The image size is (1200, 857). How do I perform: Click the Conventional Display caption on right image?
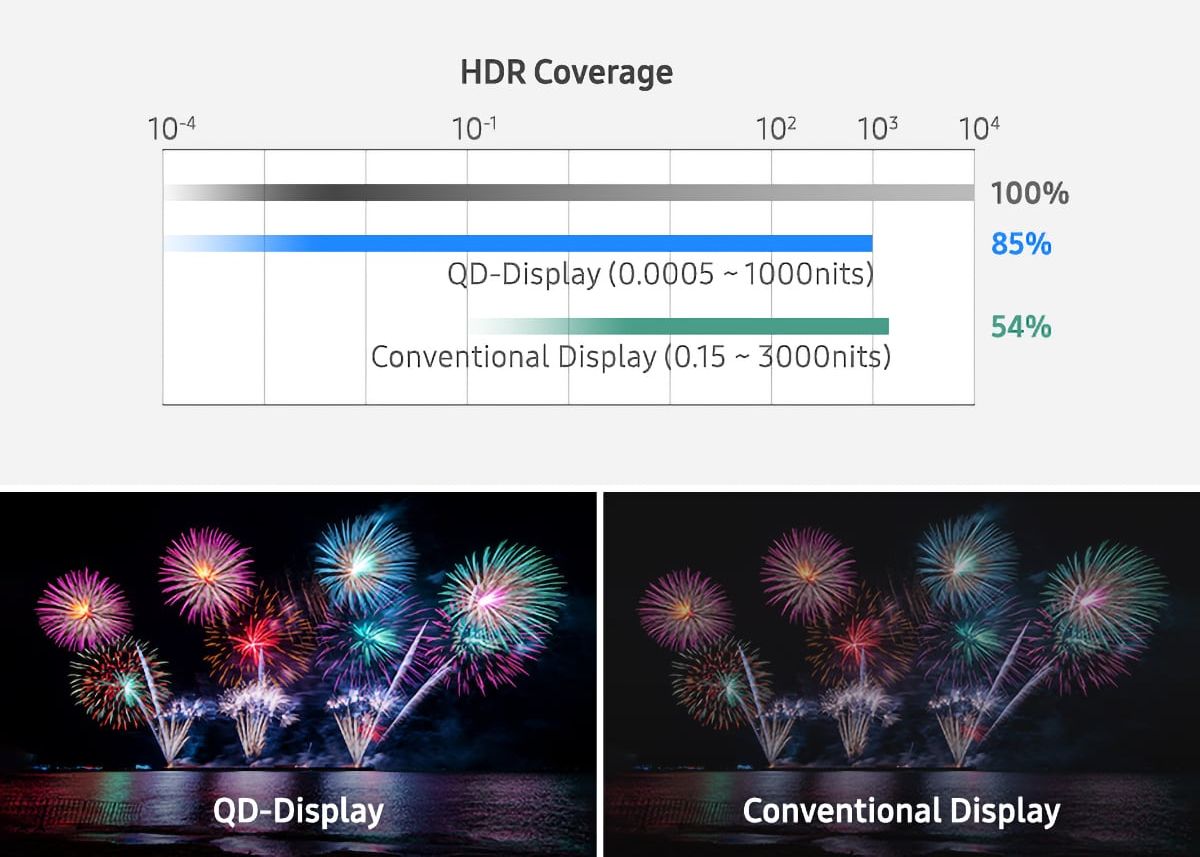pos(901,810)
